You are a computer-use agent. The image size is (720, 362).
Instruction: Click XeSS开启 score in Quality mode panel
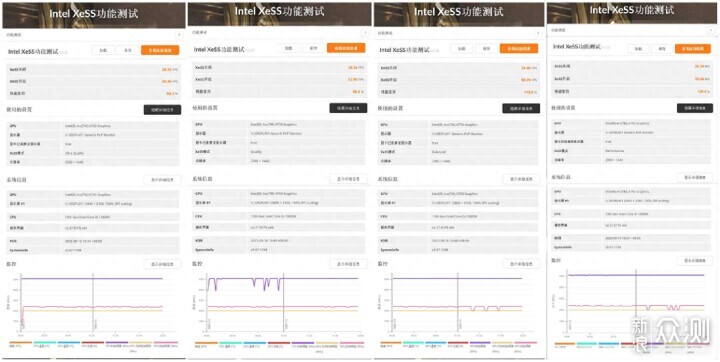click(356, 79)
